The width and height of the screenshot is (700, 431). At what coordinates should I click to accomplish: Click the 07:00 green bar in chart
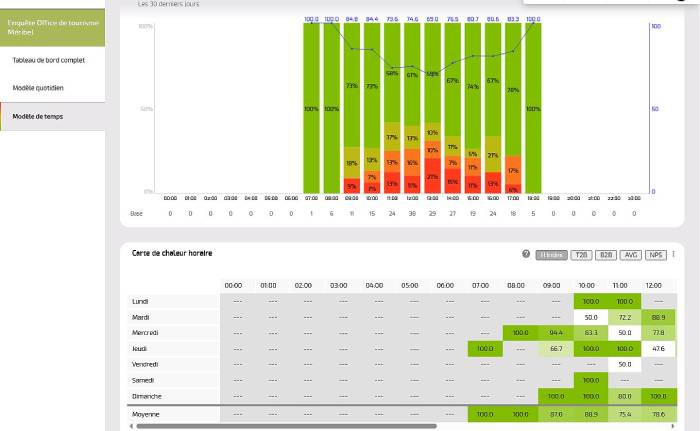(x=311, y=109)
